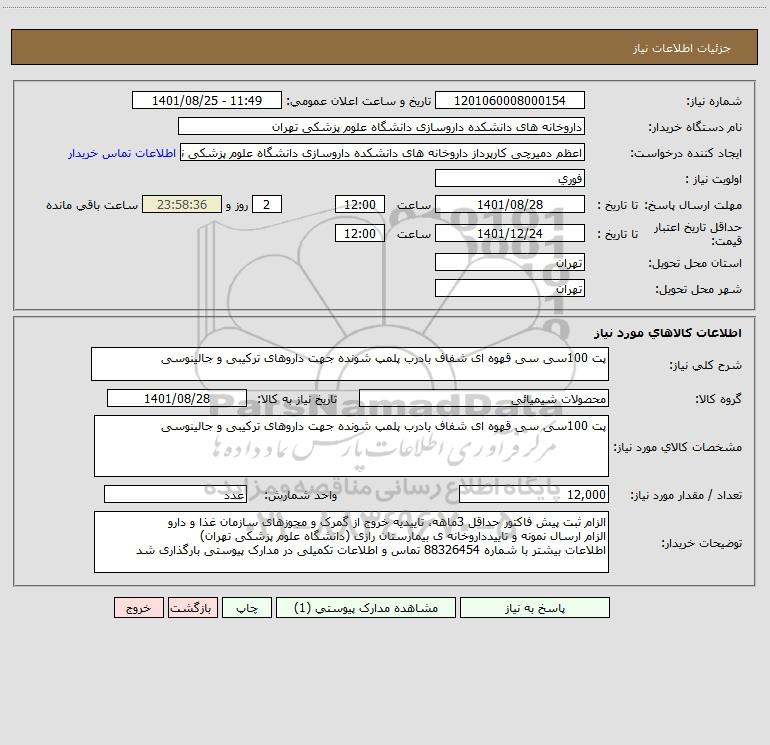
Task: Click the price validity date 1401/12/24
Action: point(510,233)
